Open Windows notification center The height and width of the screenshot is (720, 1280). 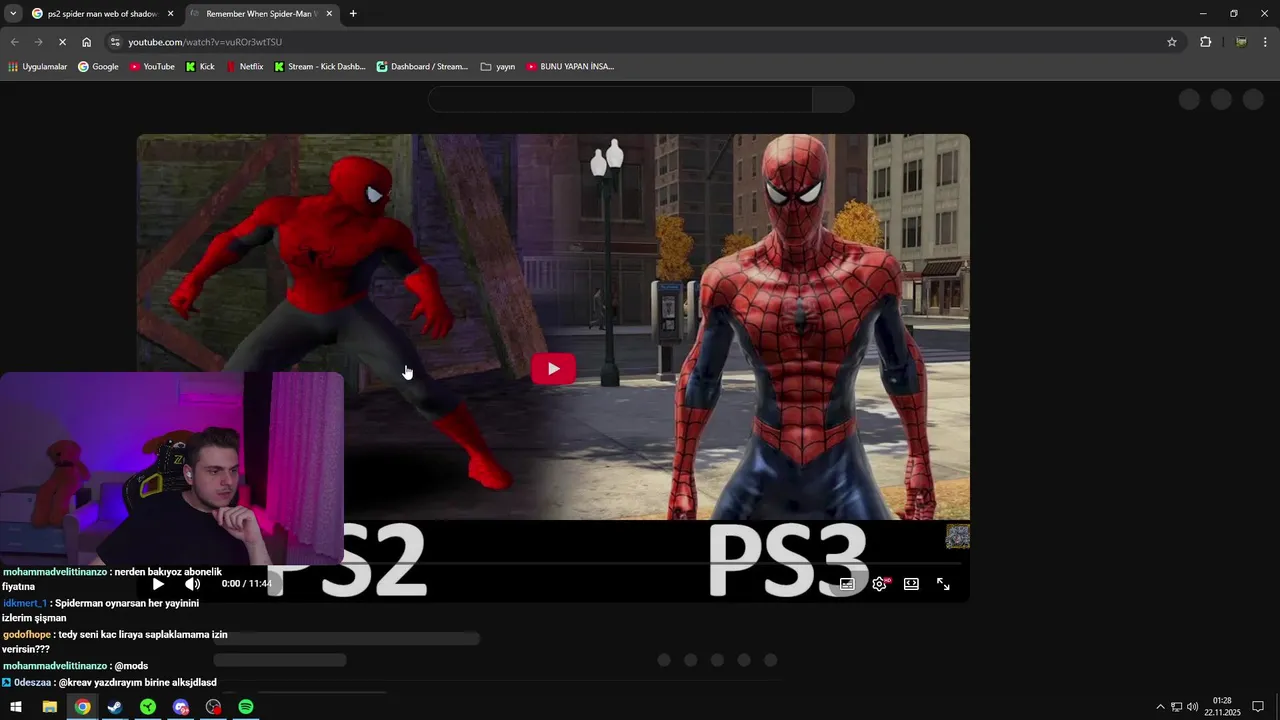pos(1258,707)
